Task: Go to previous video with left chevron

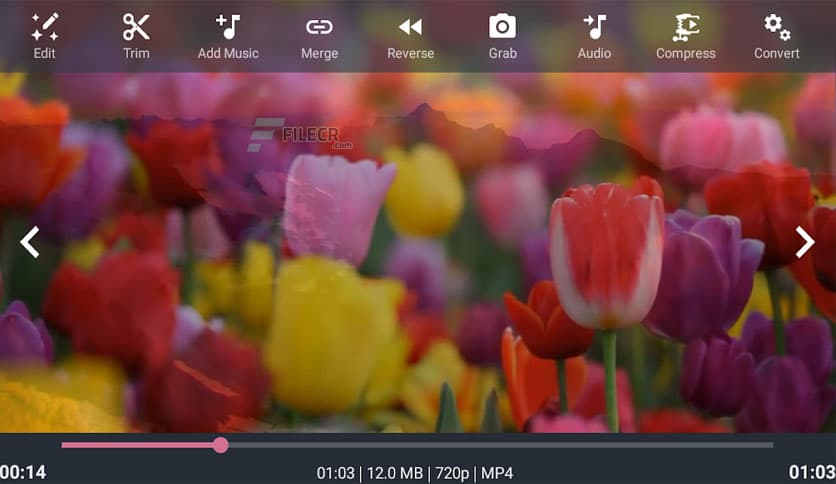Action: [x=30, y=242]
